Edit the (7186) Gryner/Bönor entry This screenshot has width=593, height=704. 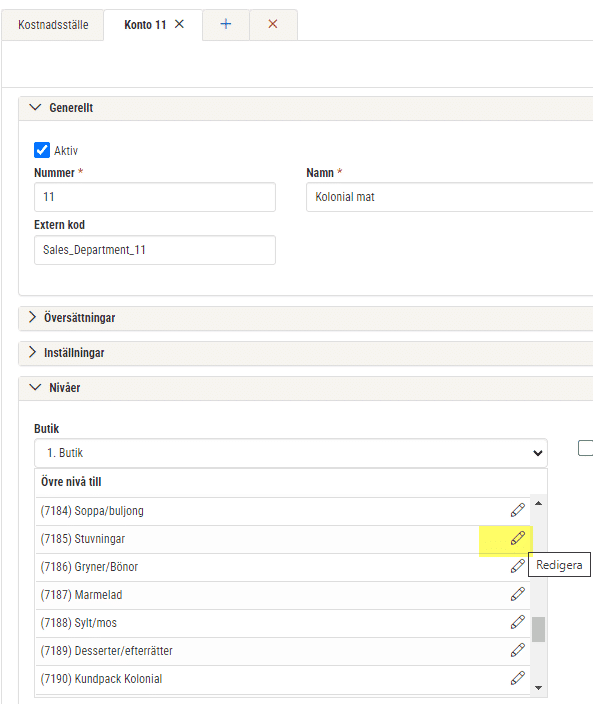tap(518, 566)
